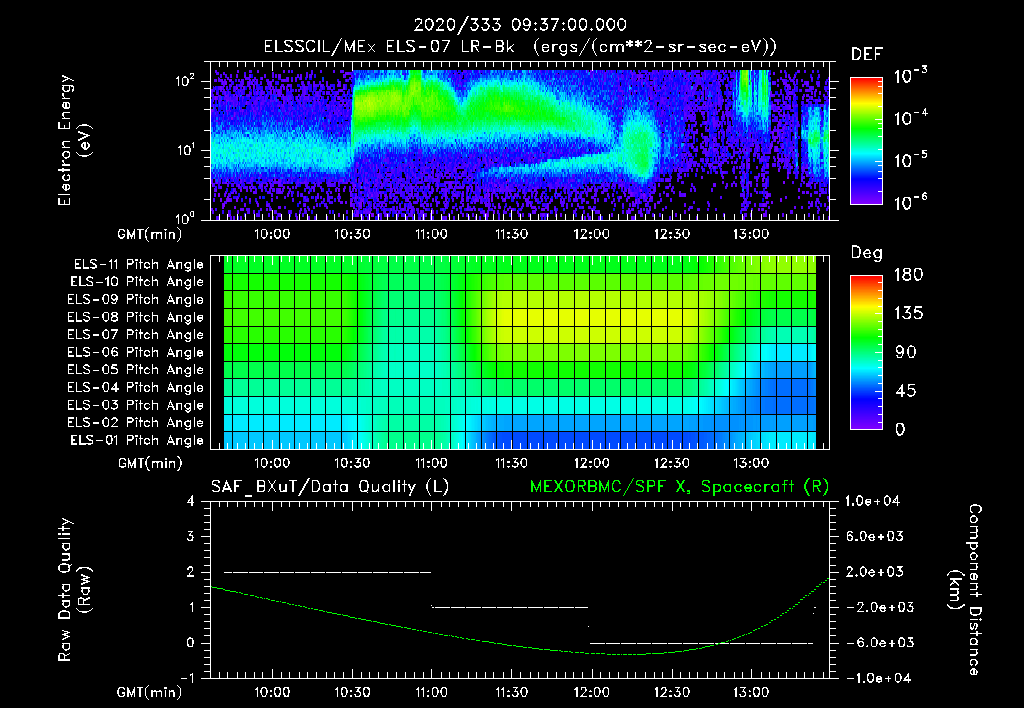Image resolution: width=1024 pixels, height=708 pixels.
Task: Click the 11:30 tick under data quality panel
Action: click(511, 692)
